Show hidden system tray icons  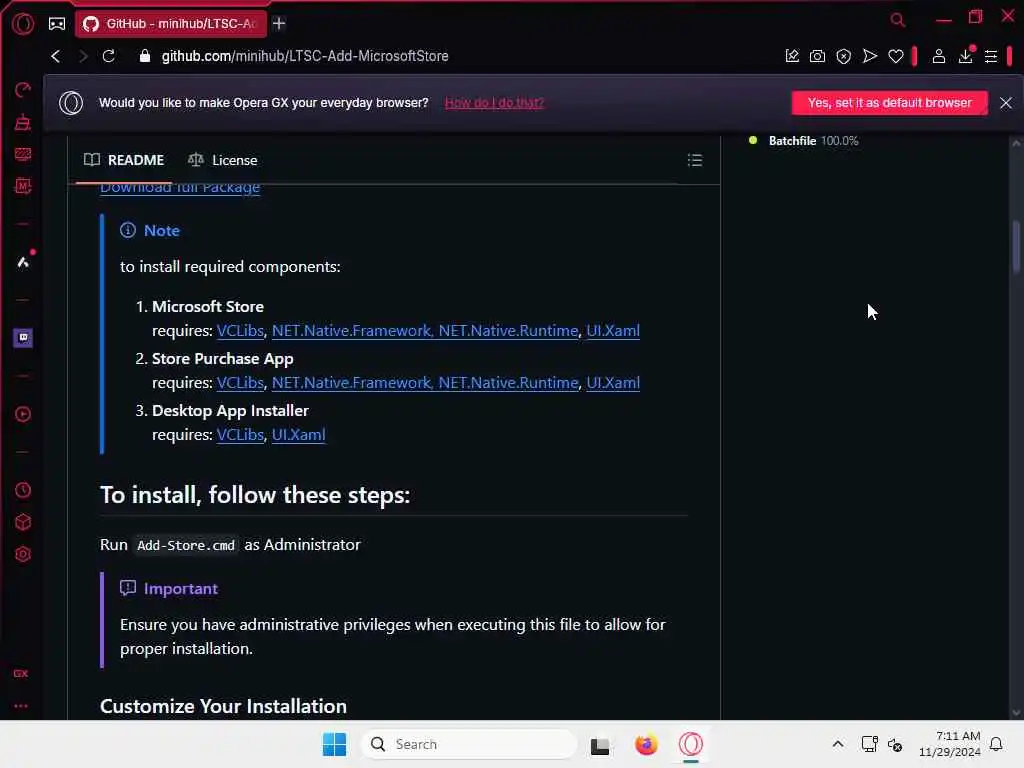pyautogui.click(x=838, y=744)
